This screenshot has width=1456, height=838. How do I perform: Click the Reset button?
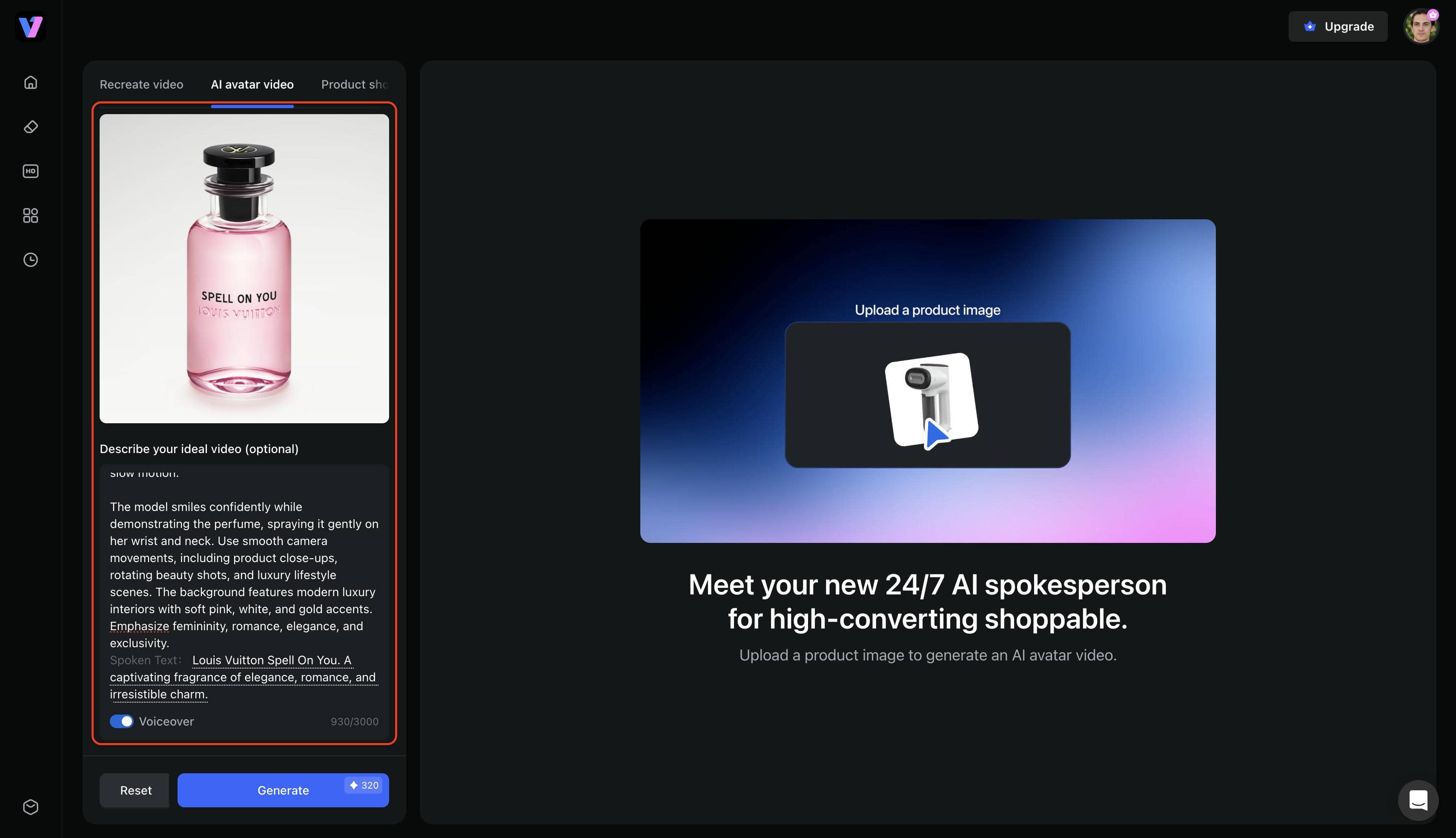click(136, 790)
